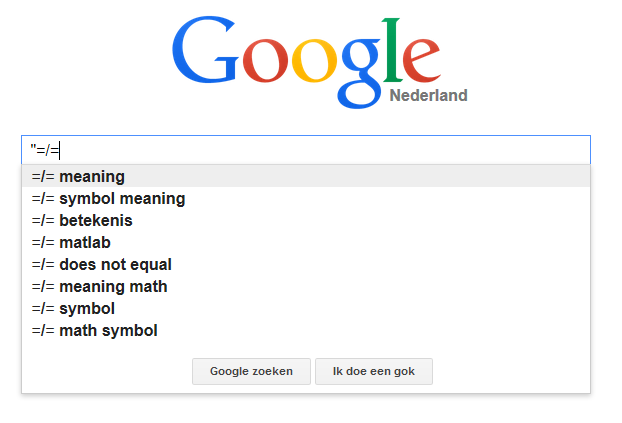
Task: Pick the '=/= betekenis' suggestion
Action: [x=306, y=220]
